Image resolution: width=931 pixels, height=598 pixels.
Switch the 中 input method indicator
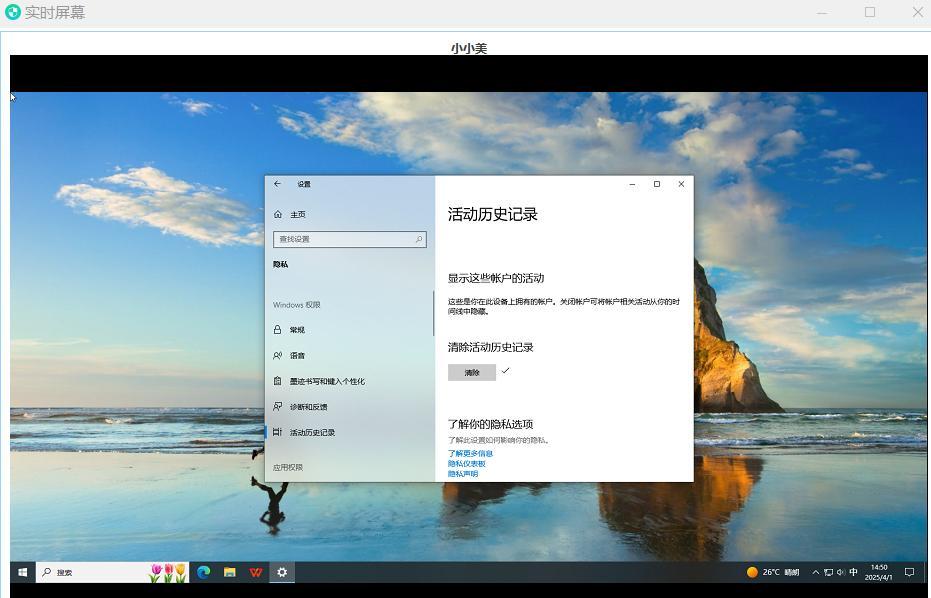tap(853, 572)
